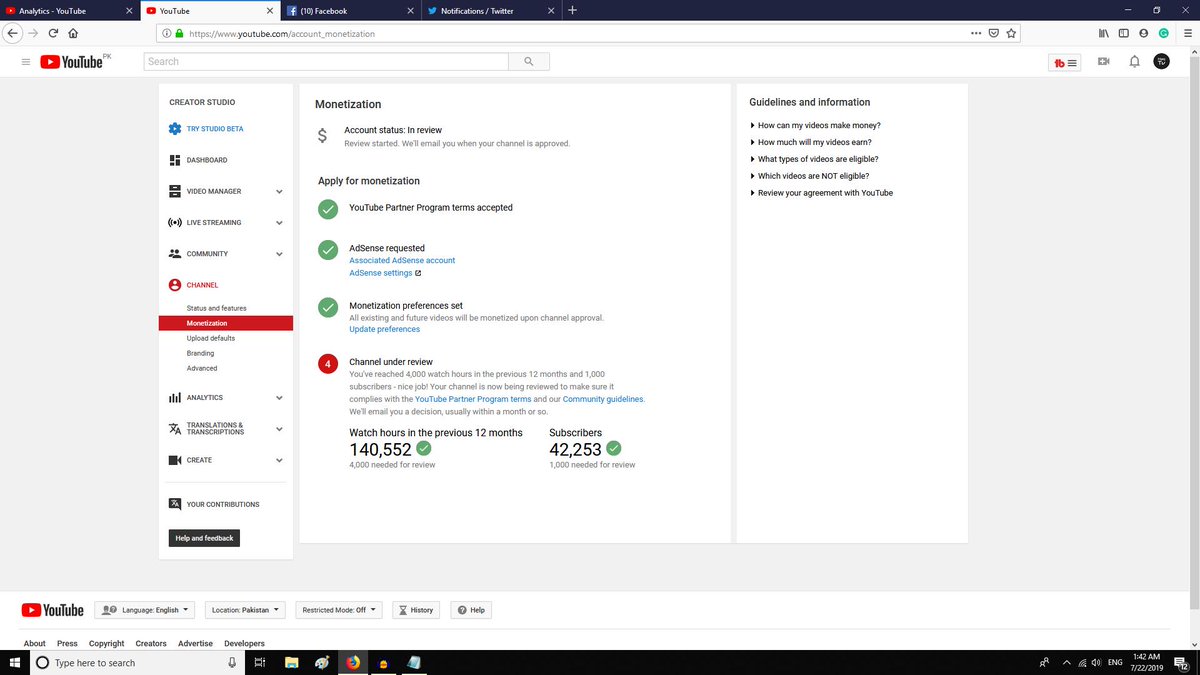Open Windows Start menu
1200x675 pixels.
pos(15,662)
